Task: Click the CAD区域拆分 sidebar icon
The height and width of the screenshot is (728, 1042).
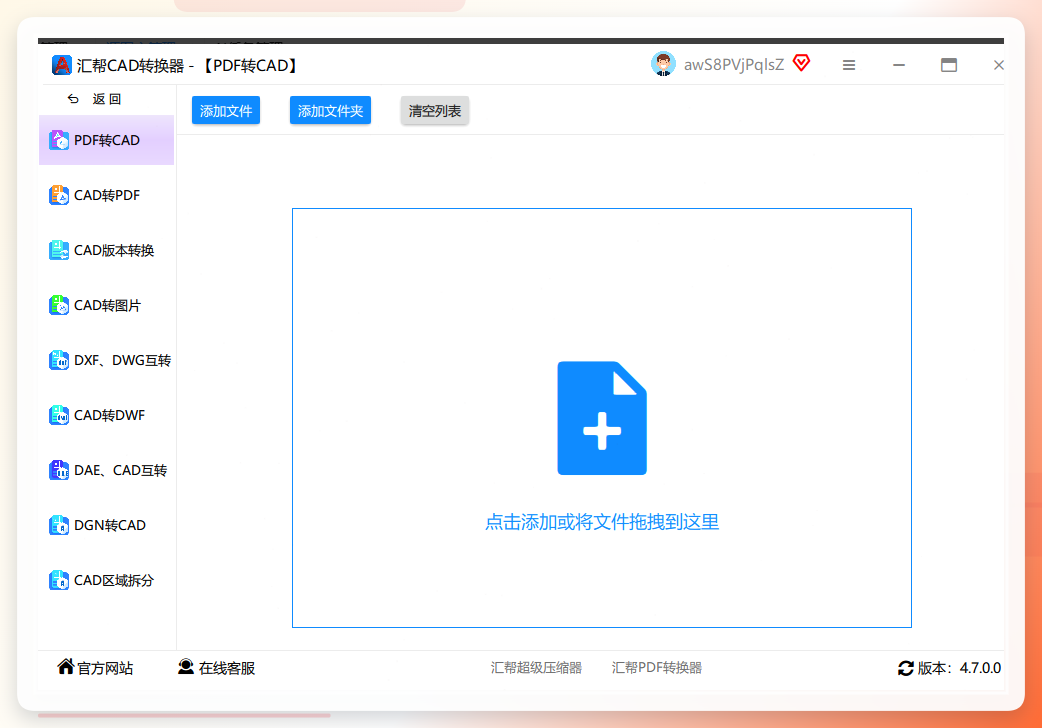Action: [58, 580]
